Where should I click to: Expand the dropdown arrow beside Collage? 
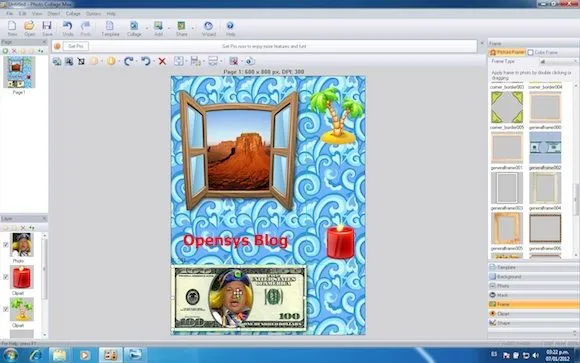click(x=146, y=28)
